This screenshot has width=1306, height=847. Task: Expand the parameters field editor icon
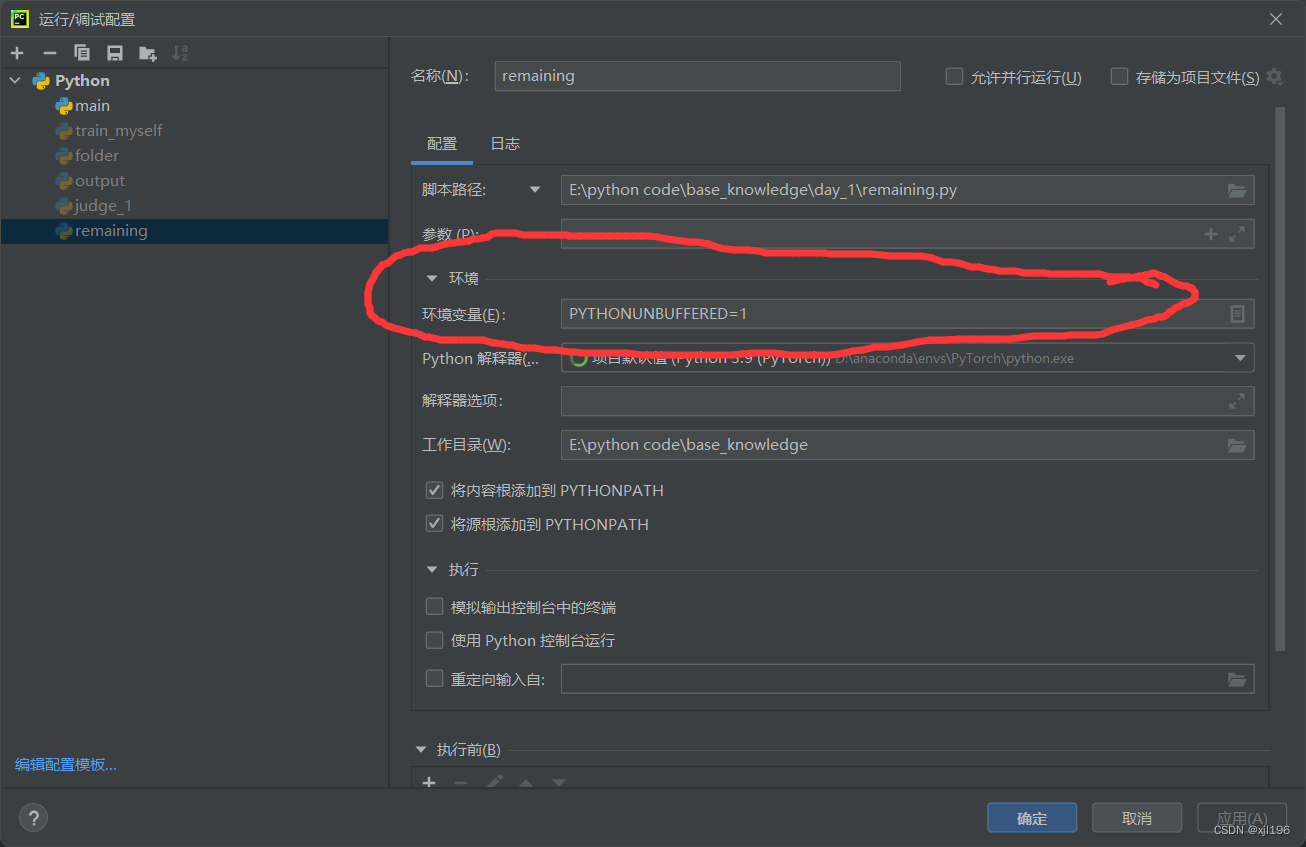[x=1237, y=234]
